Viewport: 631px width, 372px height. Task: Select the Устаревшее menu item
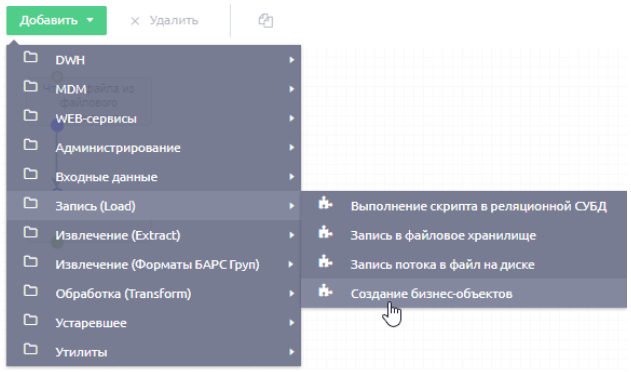click(154, 323)
